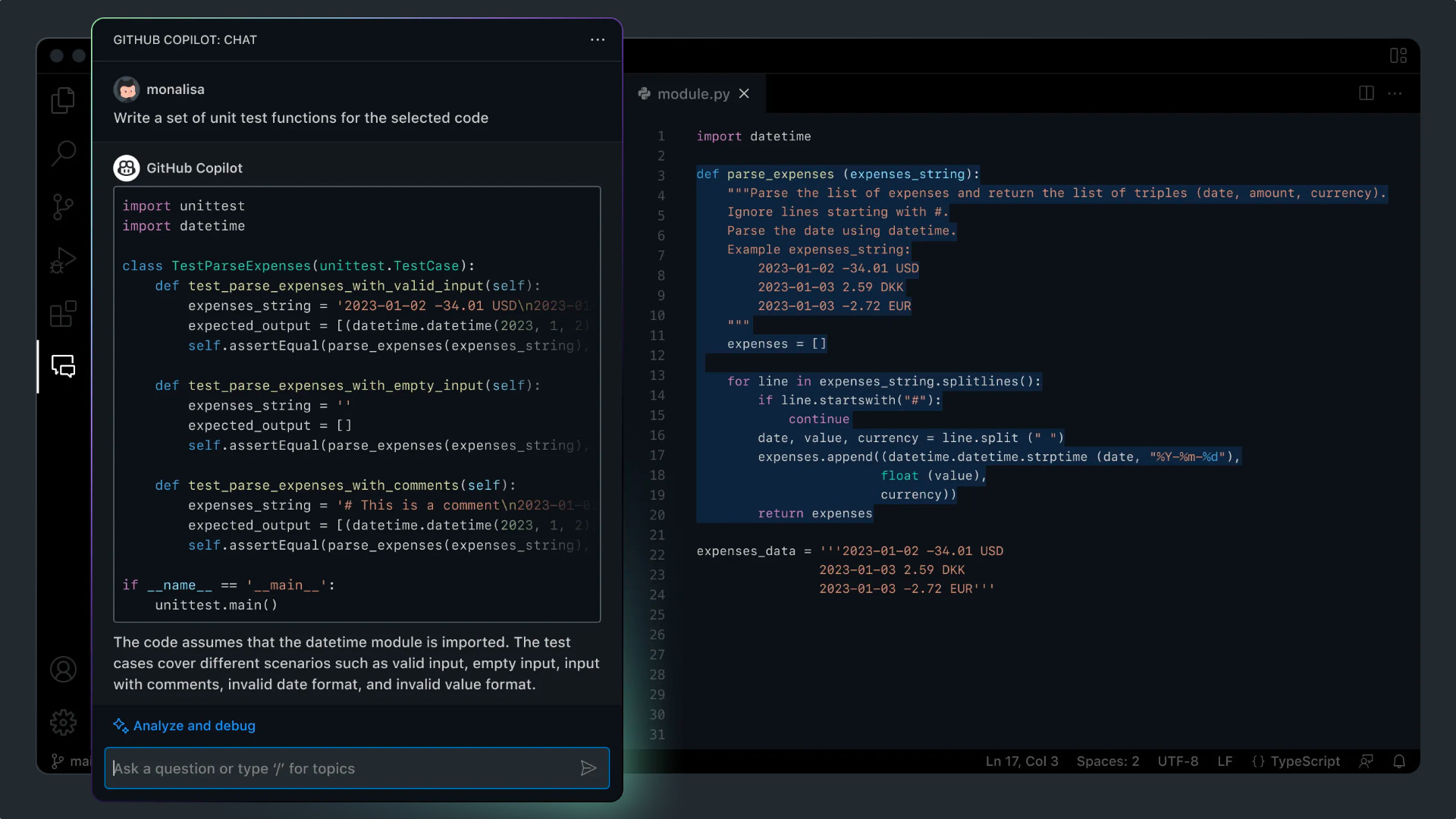Image resolution: width=1456 pixels, height=819 pixels.
Task: Open the Accounts menu icon
Action: pyautogui.click(x=63, y=670)
